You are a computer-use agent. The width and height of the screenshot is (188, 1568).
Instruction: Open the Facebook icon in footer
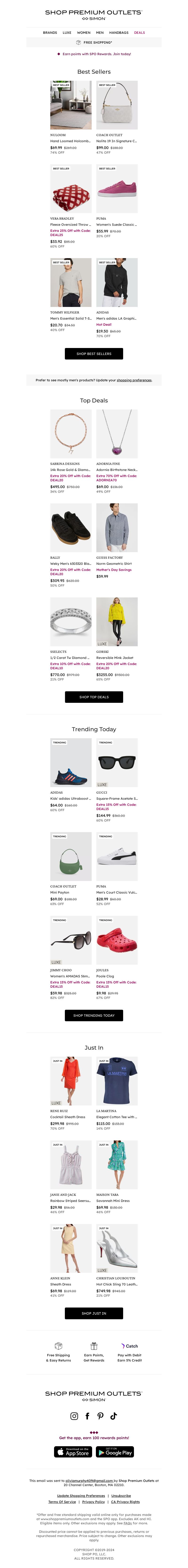87,1416
